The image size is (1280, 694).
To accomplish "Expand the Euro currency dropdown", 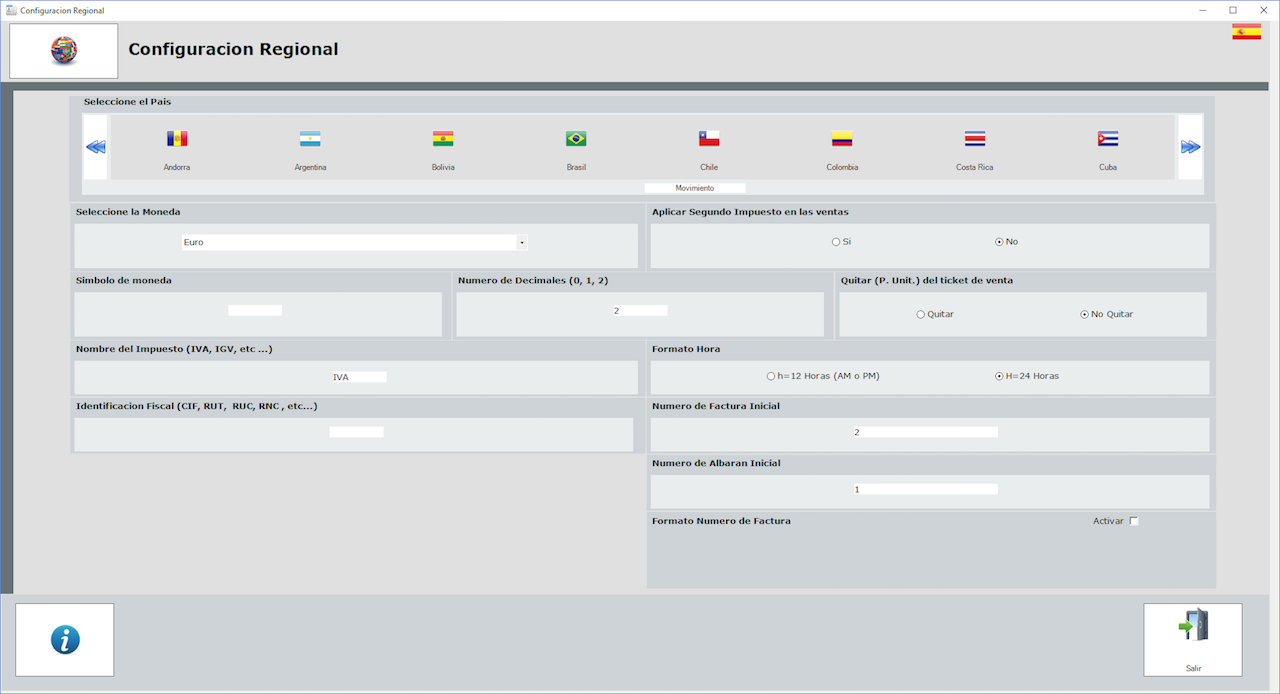I will tap(521, 242).
